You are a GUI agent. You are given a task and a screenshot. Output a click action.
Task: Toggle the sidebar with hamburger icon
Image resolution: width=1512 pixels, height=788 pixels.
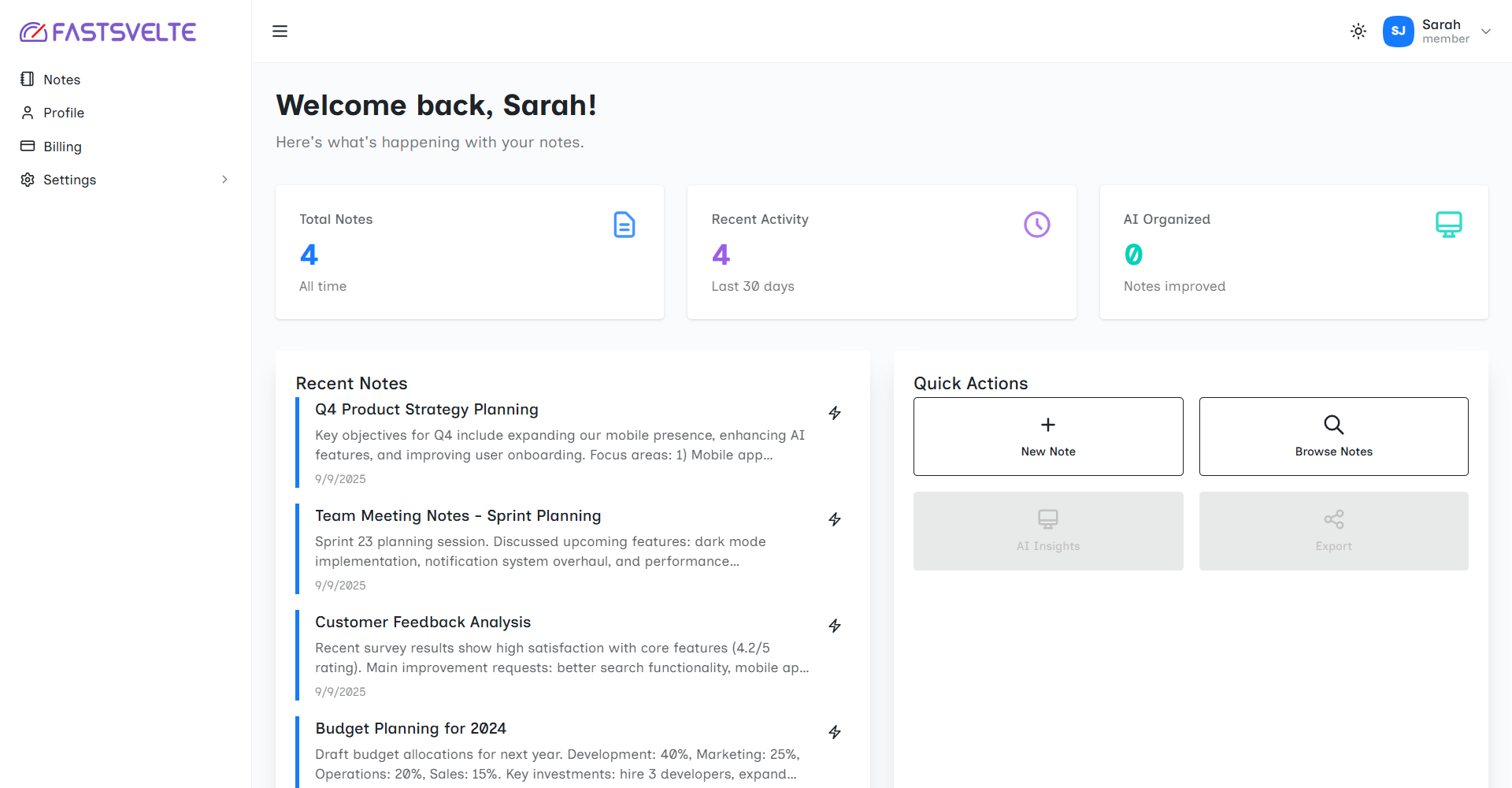(280, 32)
